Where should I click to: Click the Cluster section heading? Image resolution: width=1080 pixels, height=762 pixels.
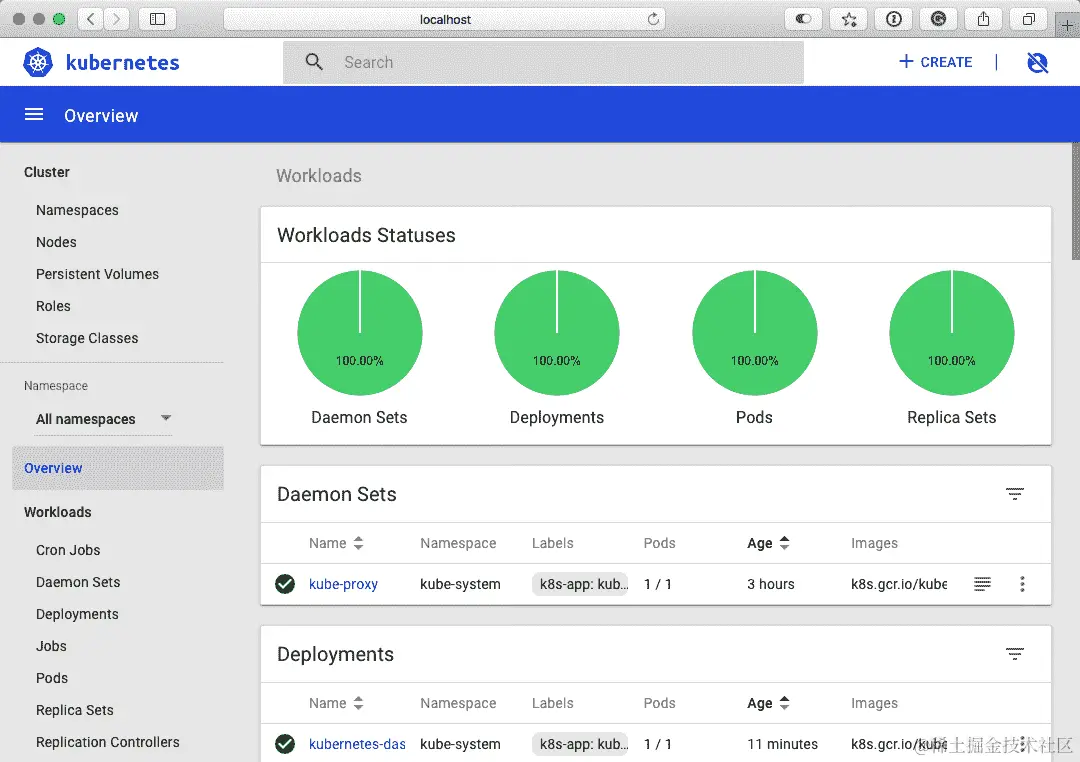tap(47, 172)
